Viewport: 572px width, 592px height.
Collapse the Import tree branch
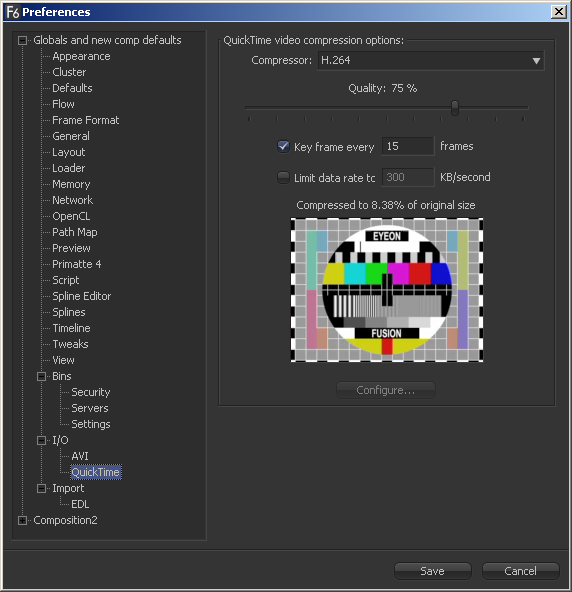42,488
